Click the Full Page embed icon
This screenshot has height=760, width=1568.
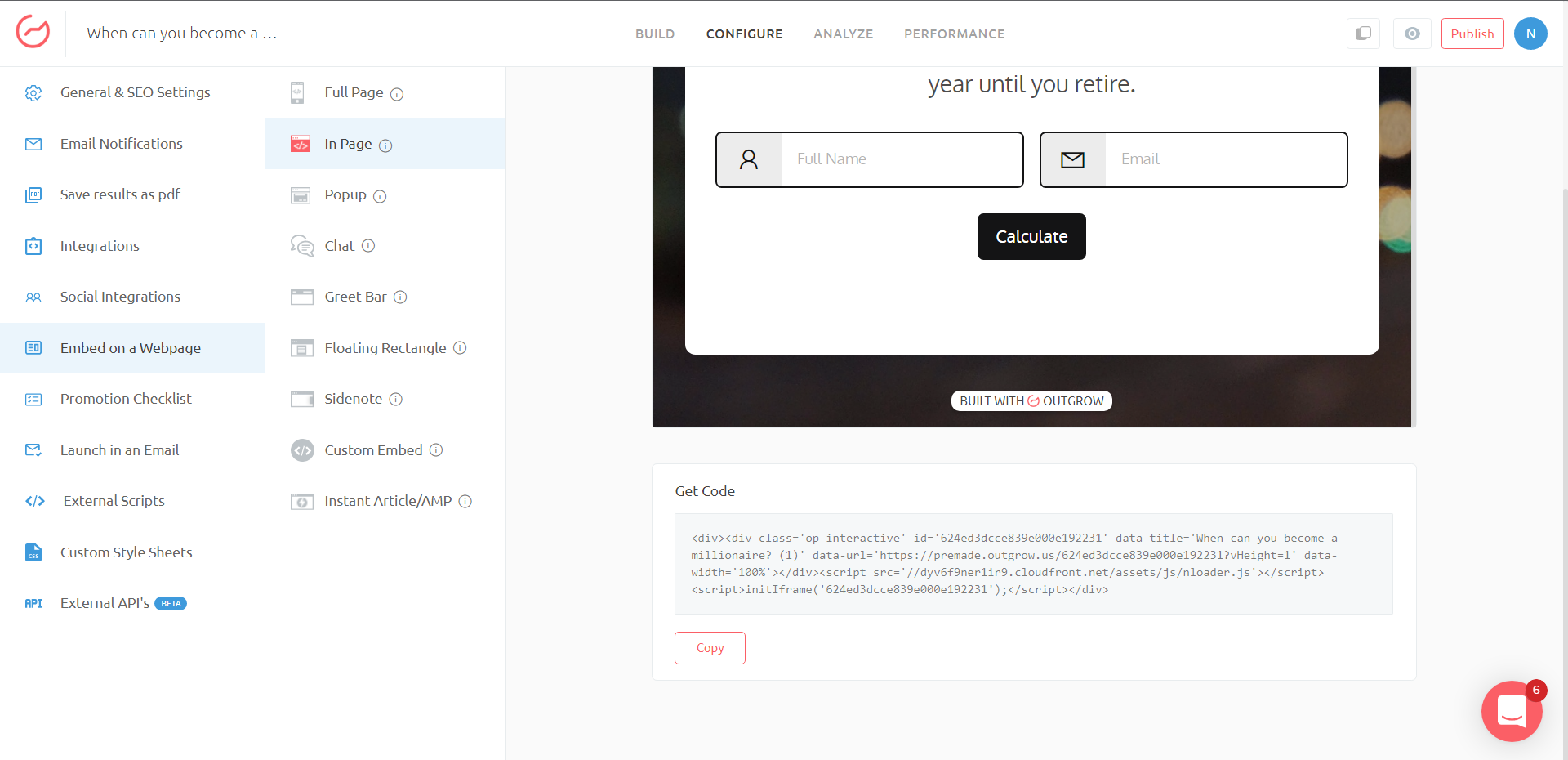coord(297,92)
